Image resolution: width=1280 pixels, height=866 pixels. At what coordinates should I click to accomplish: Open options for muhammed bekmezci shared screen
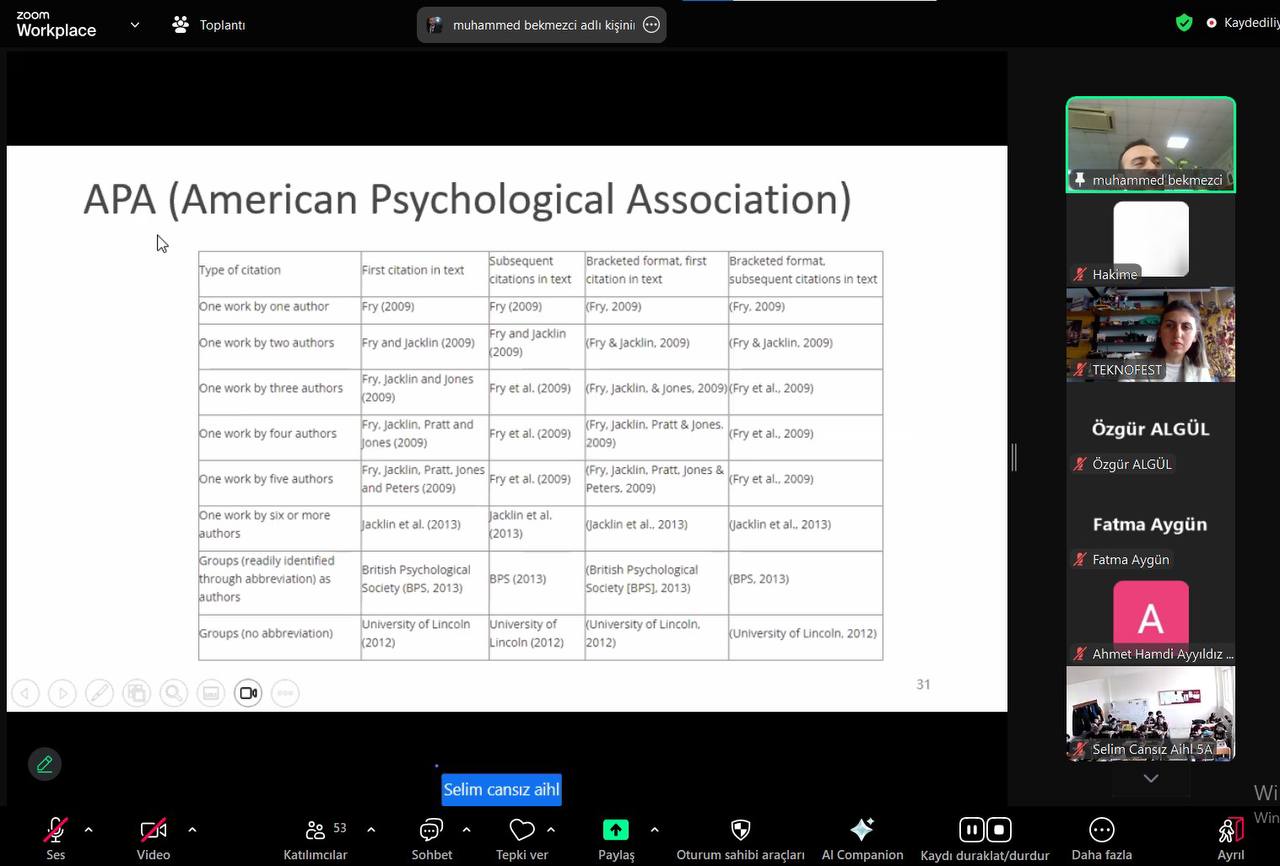[651, 25]
